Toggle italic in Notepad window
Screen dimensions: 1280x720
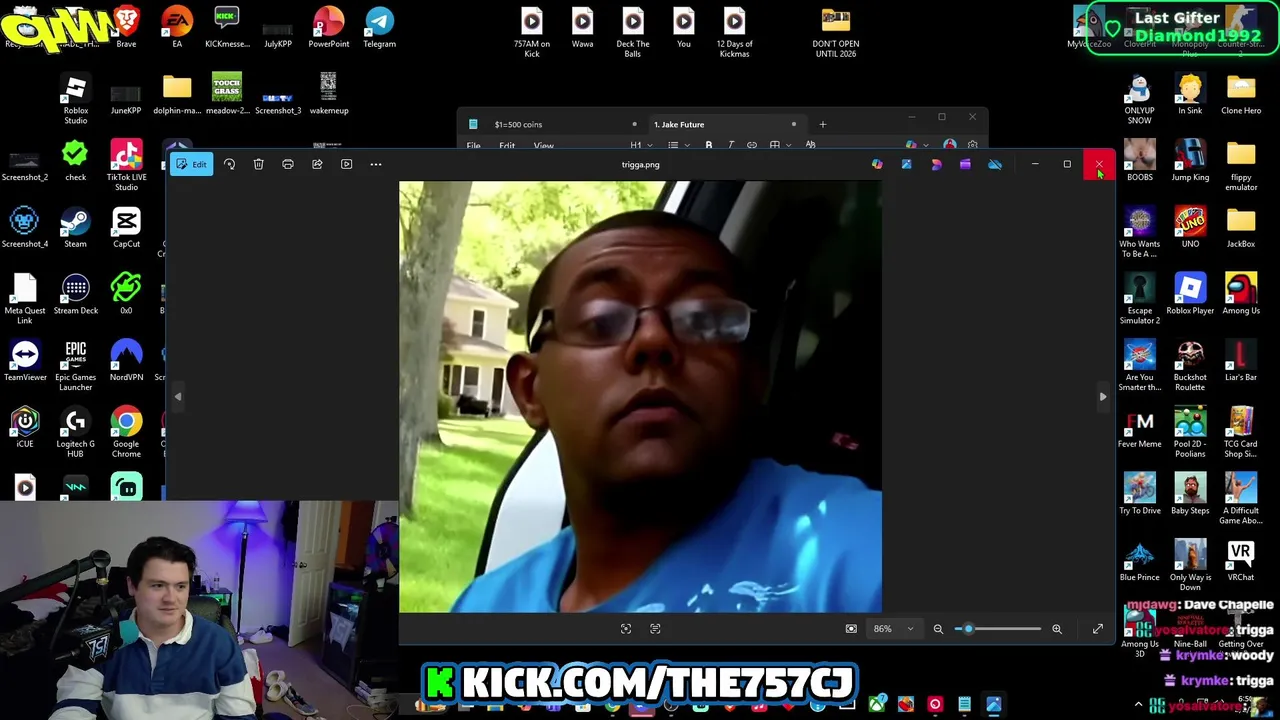(731, 146)
